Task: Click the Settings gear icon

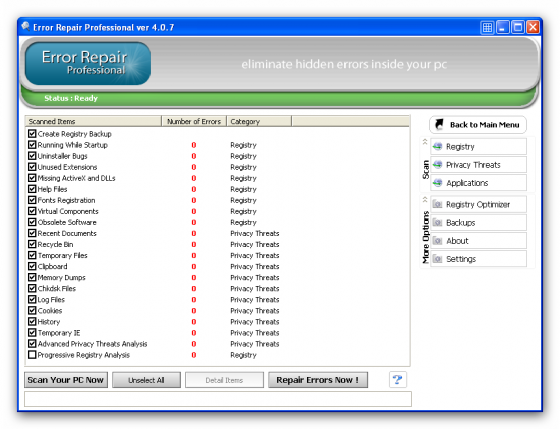Action: point(438,259)
